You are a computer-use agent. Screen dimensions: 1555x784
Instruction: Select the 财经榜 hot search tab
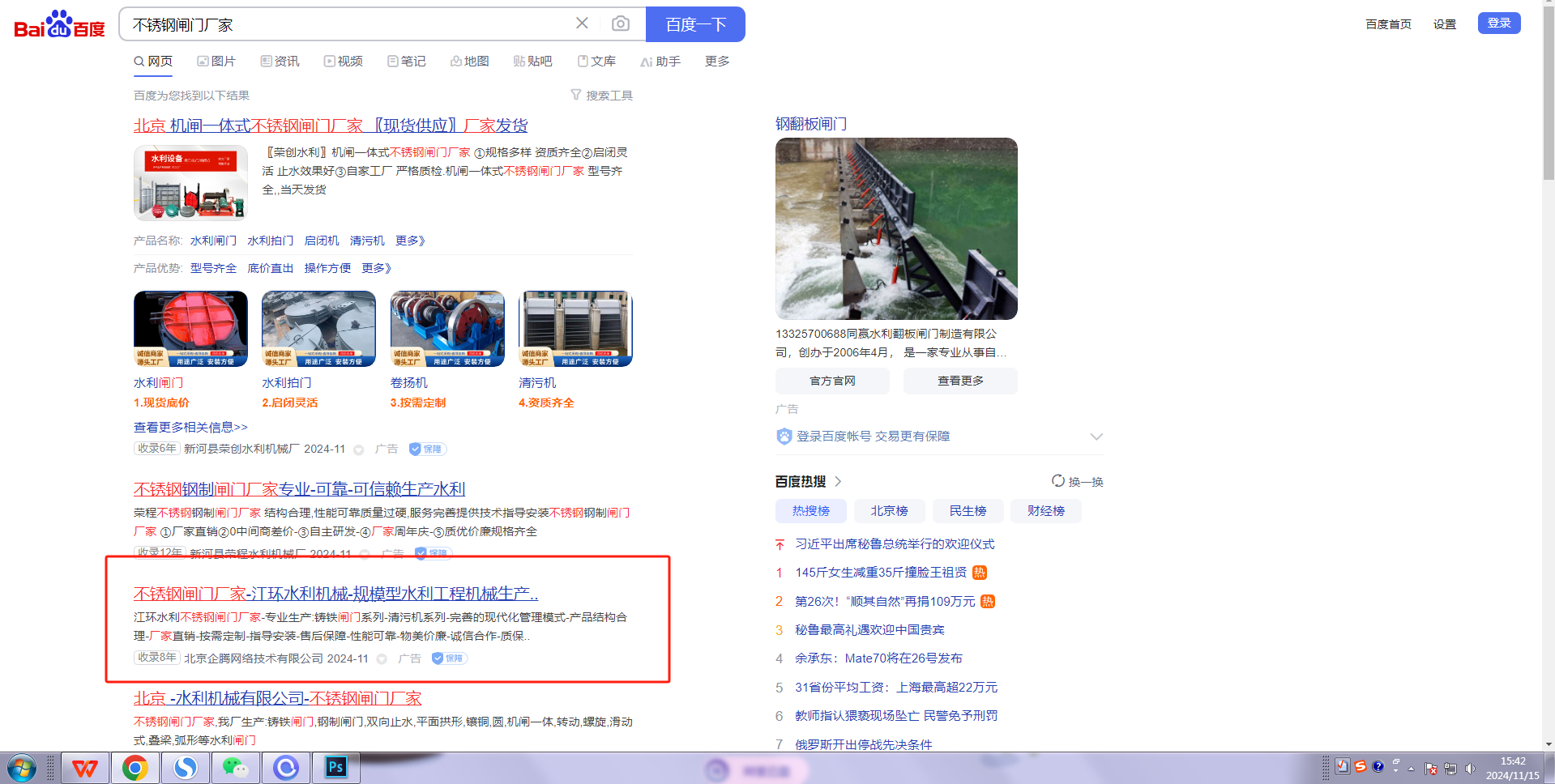click(x=1046, y=511)
